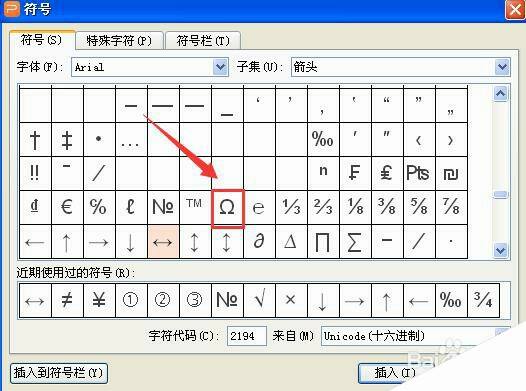Pick the double exclamation ‼ symbol
Screen dimensions: 526x391
point(35,174)
